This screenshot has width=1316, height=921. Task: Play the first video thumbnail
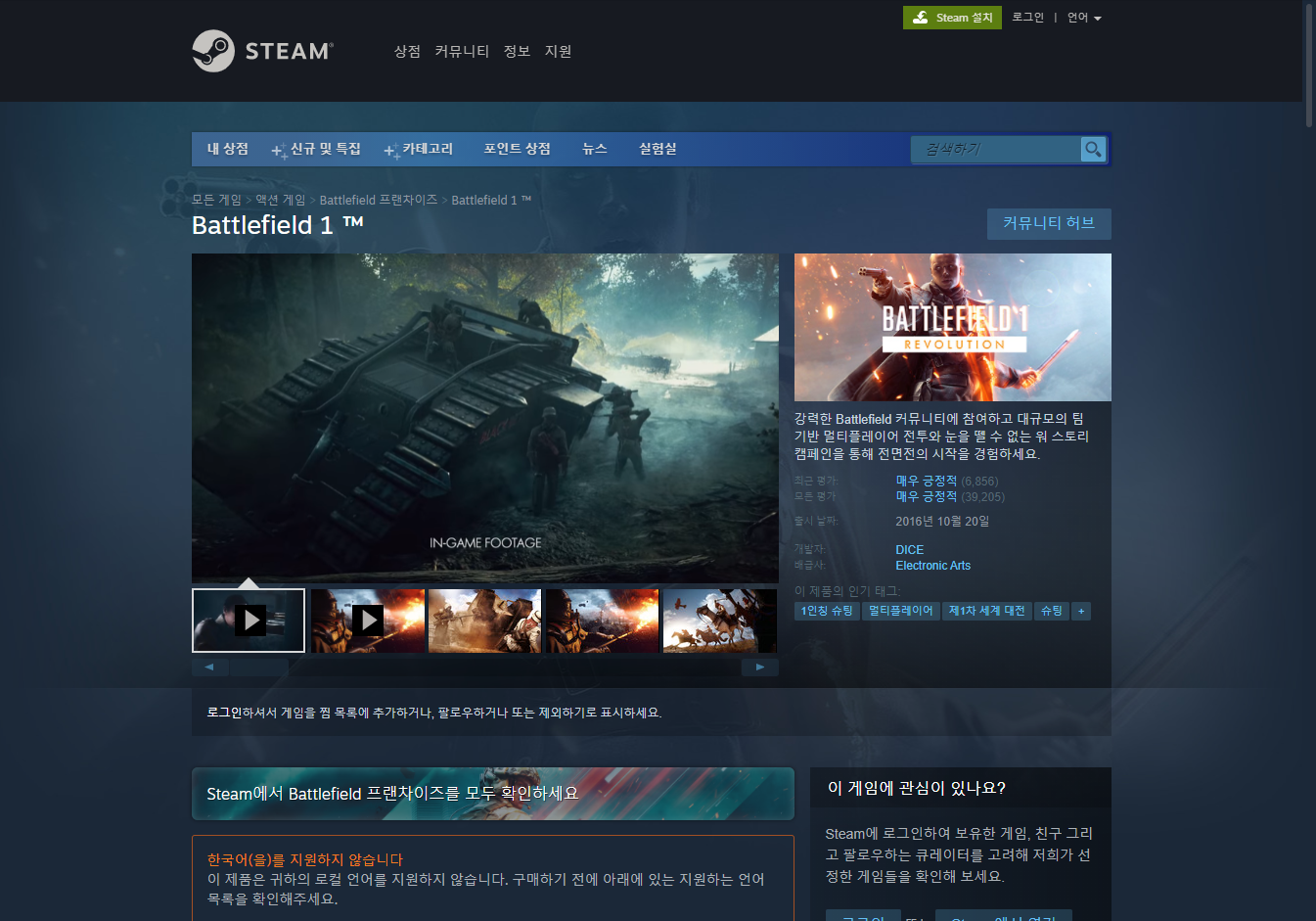pyautogui.click(x=249, y=621)
